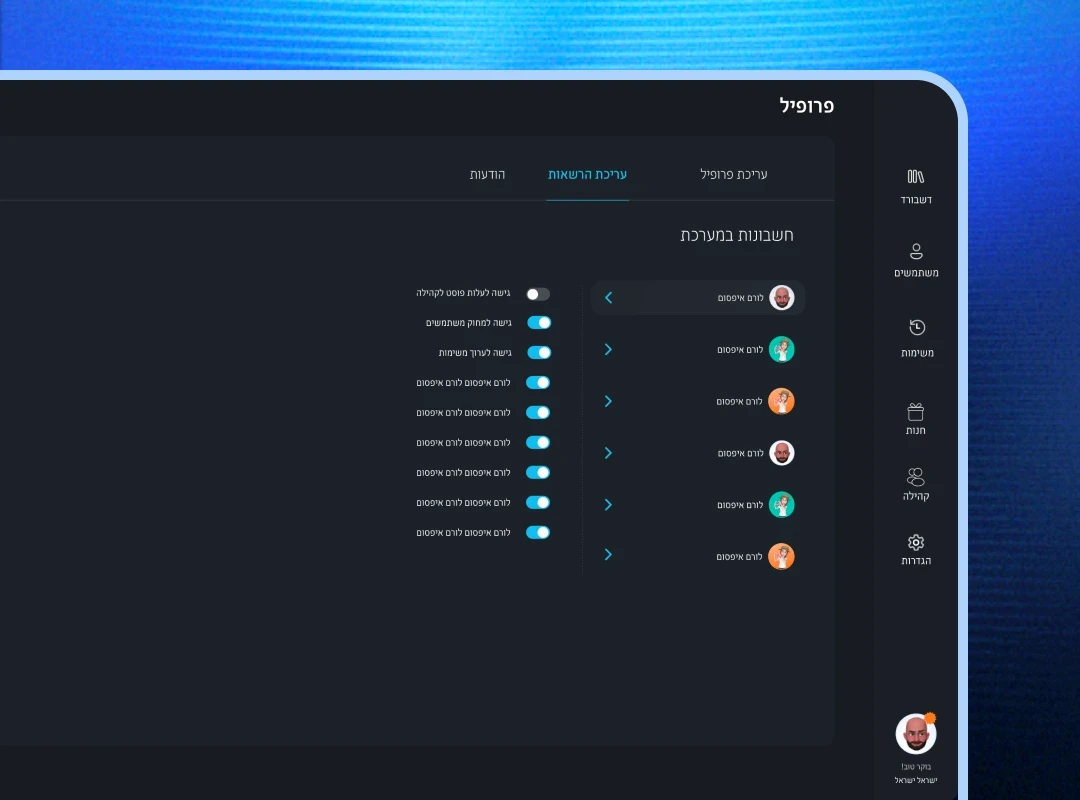Click the דשבורד label in the sidebar
Image resolution: width=1080 pixels, height=800 pixels.
pos(916,200)
